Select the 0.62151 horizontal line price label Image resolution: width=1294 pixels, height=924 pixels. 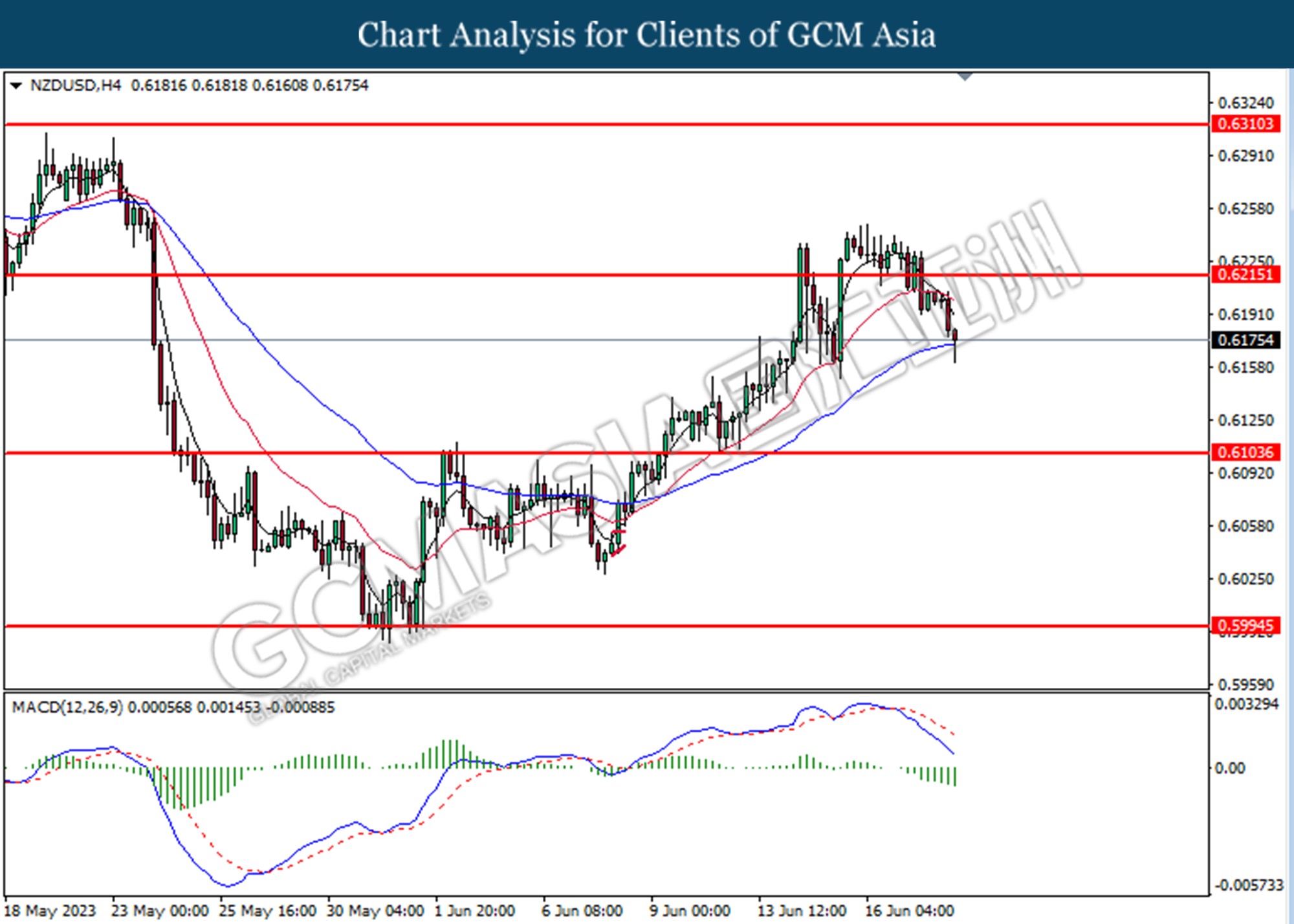coord(1245,274)
